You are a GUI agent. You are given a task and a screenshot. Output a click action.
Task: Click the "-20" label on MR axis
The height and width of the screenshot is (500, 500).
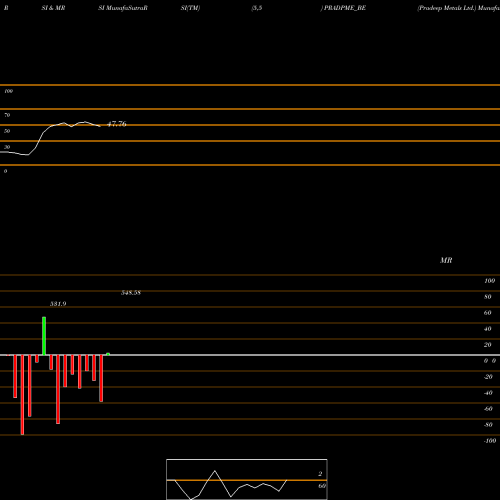[488, 377]
